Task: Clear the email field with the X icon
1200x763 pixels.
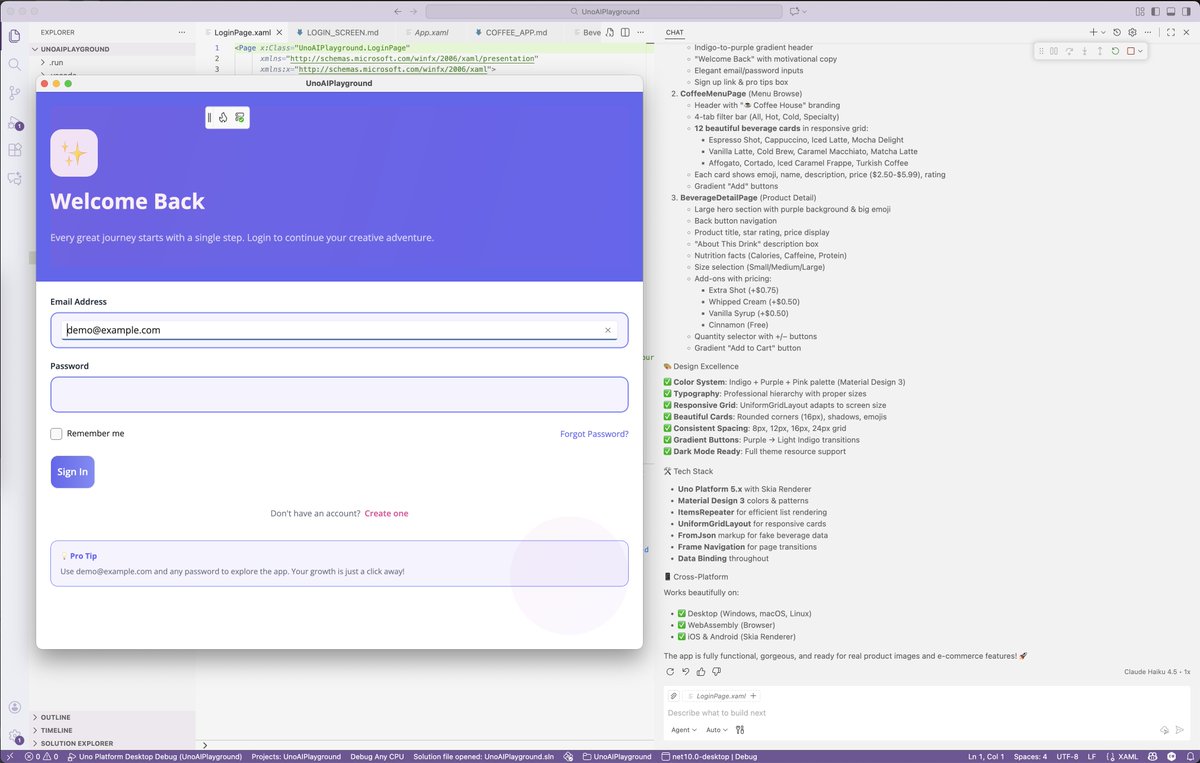Action: pos(607,330)
